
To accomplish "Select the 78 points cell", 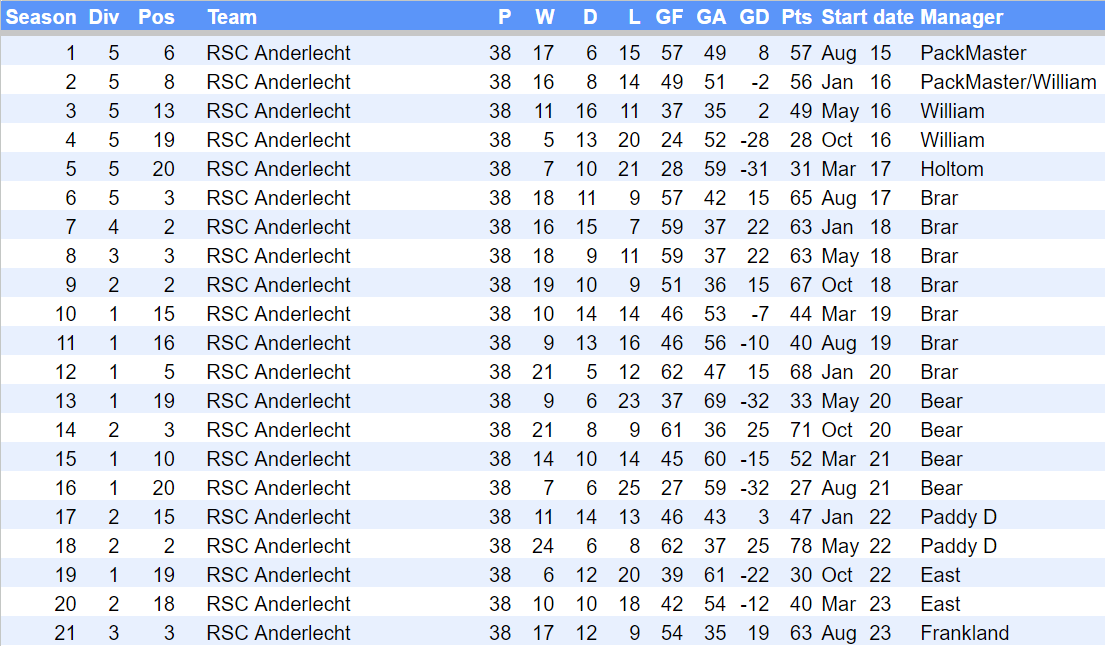I will tap(800, 546).
